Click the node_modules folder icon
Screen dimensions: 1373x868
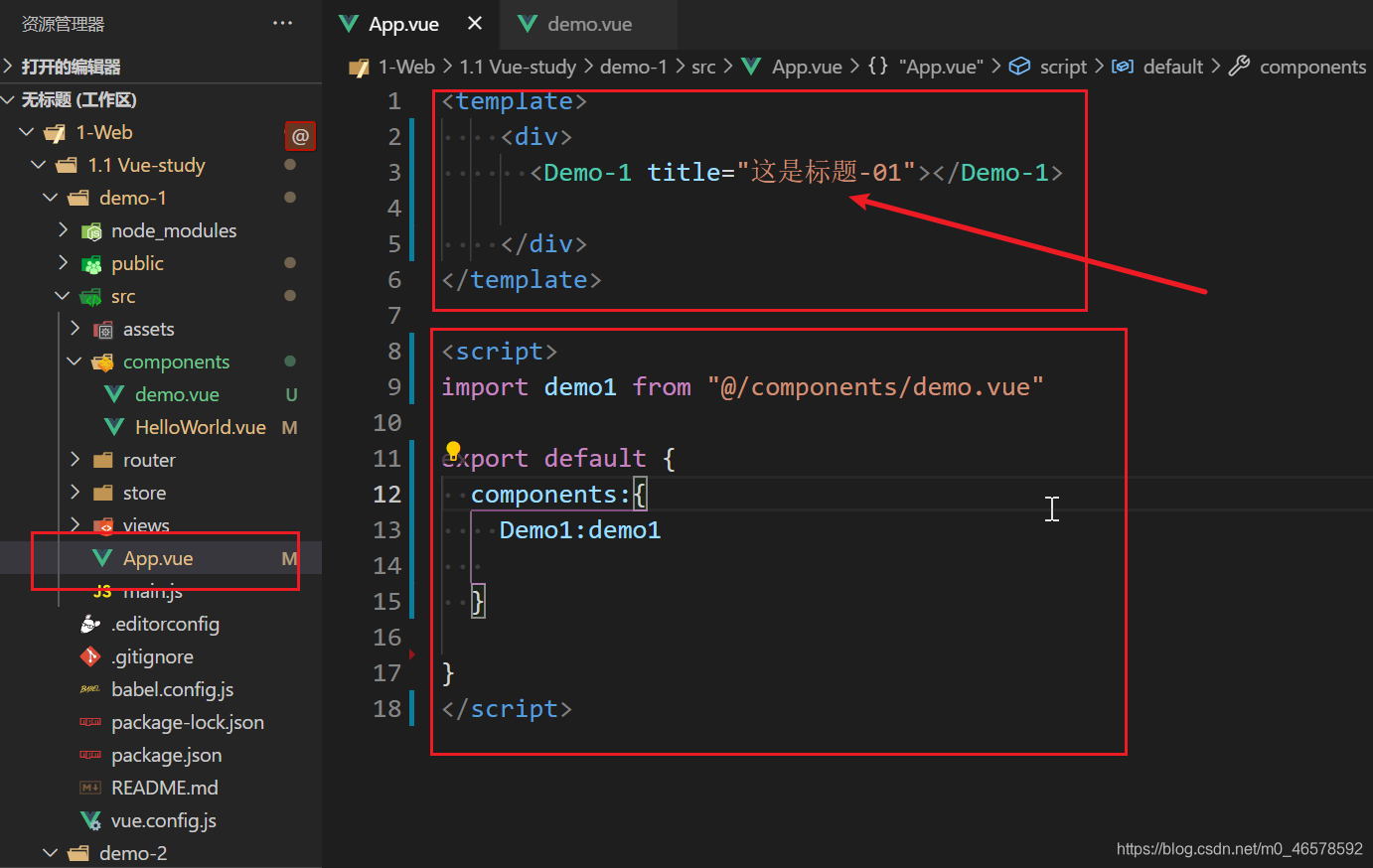[x=91, y=231]
